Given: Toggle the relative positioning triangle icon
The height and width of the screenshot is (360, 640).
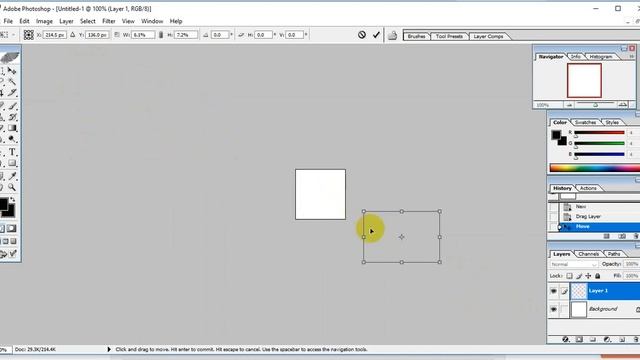Looking at the screenshot, I should click(x=73, y=35).
